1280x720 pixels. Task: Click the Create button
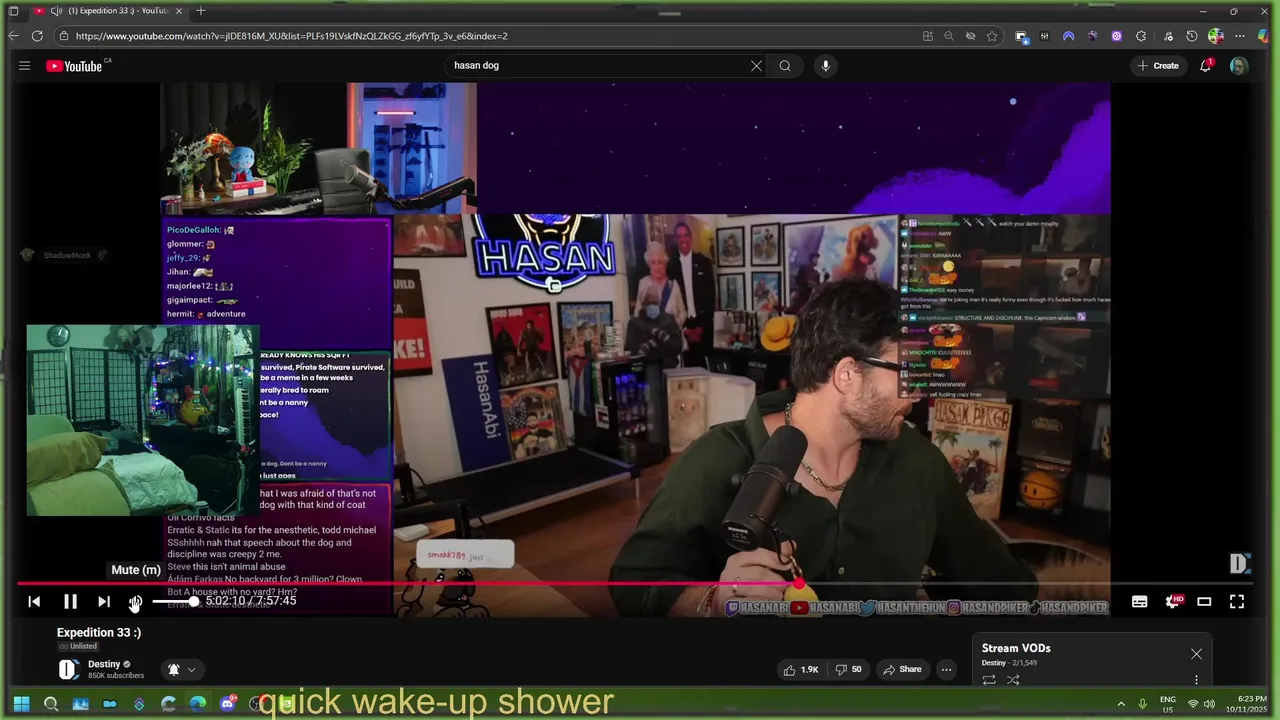tap(1158, 66)
